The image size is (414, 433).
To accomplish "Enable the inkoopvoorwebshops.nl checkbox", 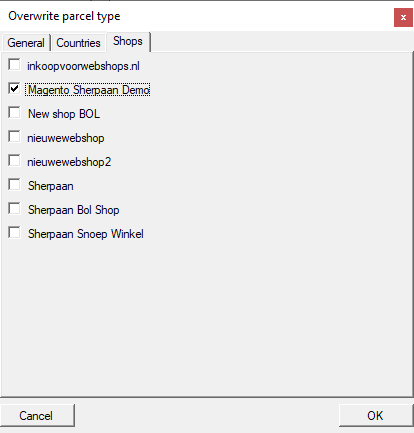I will click(x=14, y=65).
